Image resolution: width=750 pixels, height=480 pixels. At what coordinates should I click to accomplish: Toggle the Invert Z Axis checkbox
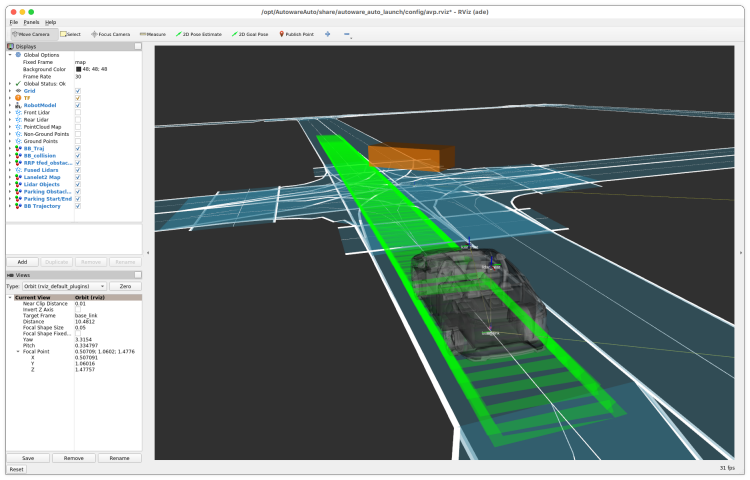pyautogui.click(x=78, y=309)
